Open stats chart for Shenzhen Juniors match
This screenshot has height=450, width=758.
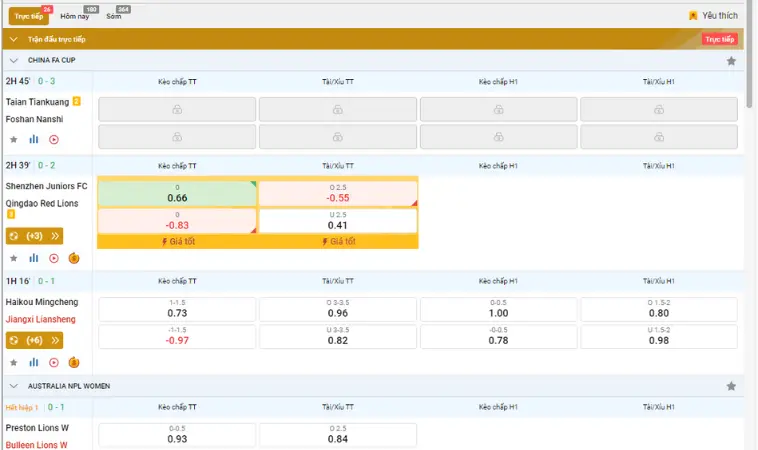tap(34, 258)
